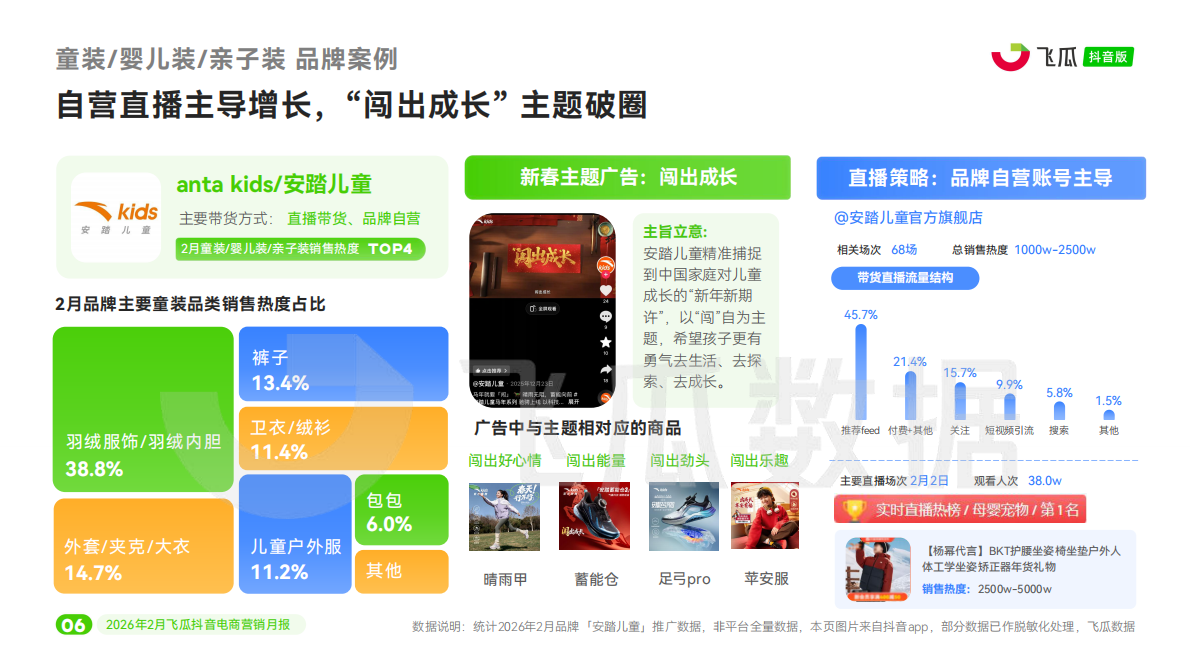Click the 2月2日 main livestream date
1190x669 pixels.
point(930,481)
